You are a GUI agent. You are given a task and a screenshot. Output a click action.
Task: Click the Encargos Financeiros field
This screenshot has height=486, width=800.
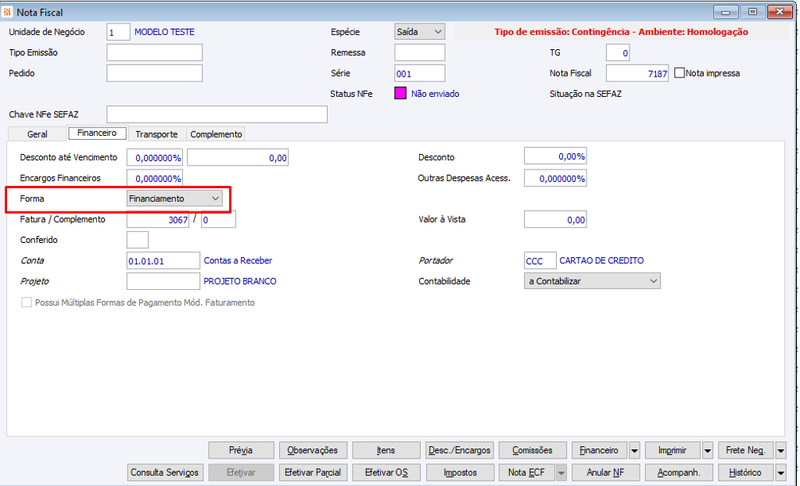click(155, 178)
